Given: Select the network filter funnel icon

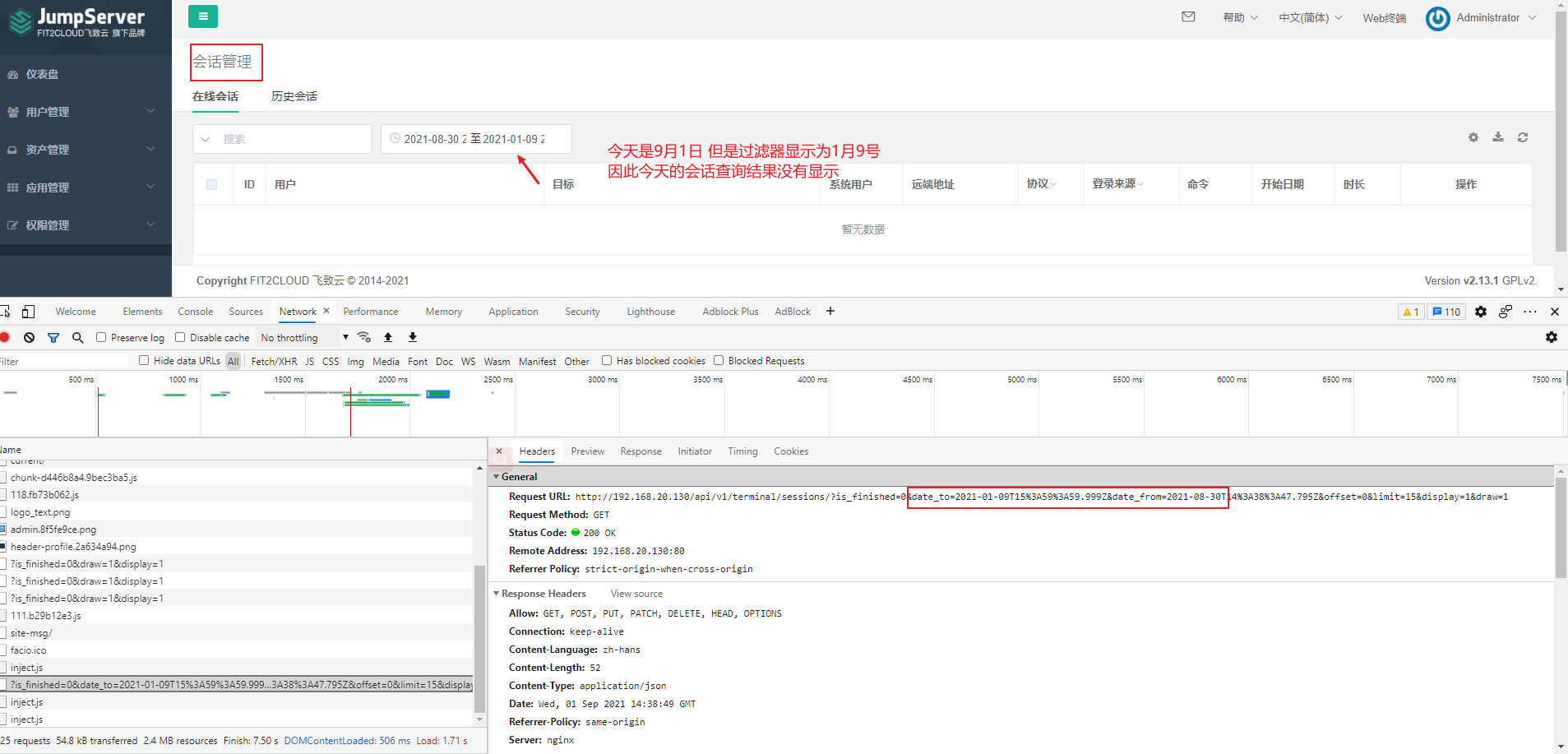Looking at the screenshot, I should coord(53,337).
